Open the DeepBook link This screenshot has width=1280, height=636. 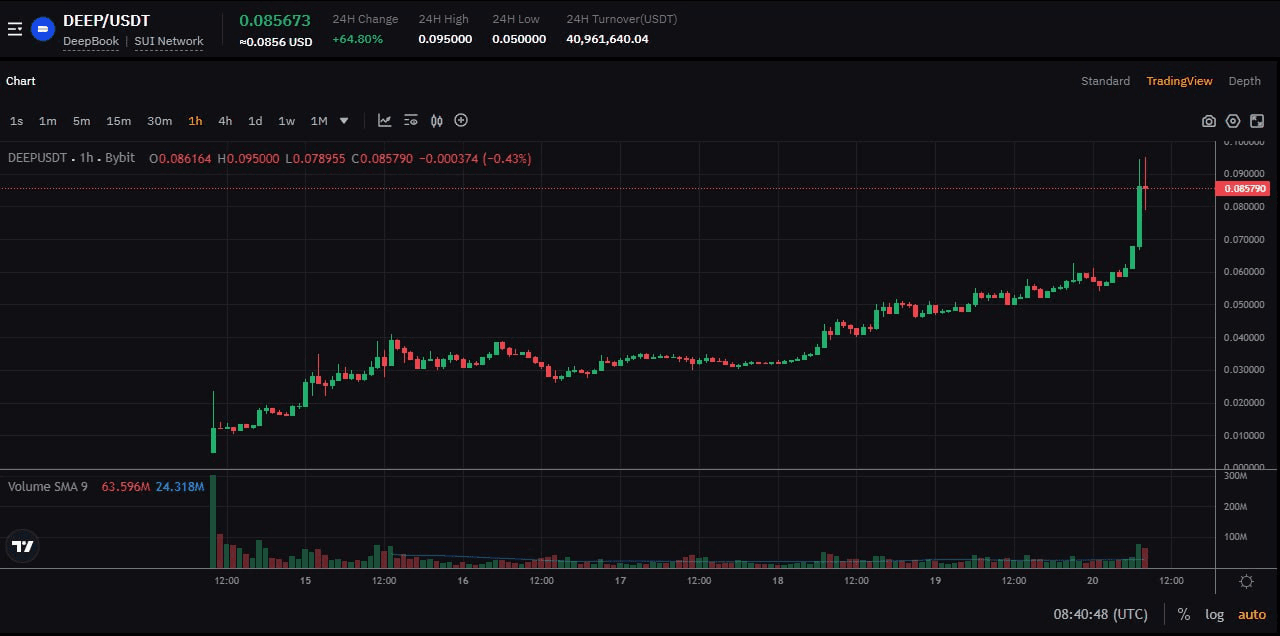pyautogui.click(x=91, y=41)
